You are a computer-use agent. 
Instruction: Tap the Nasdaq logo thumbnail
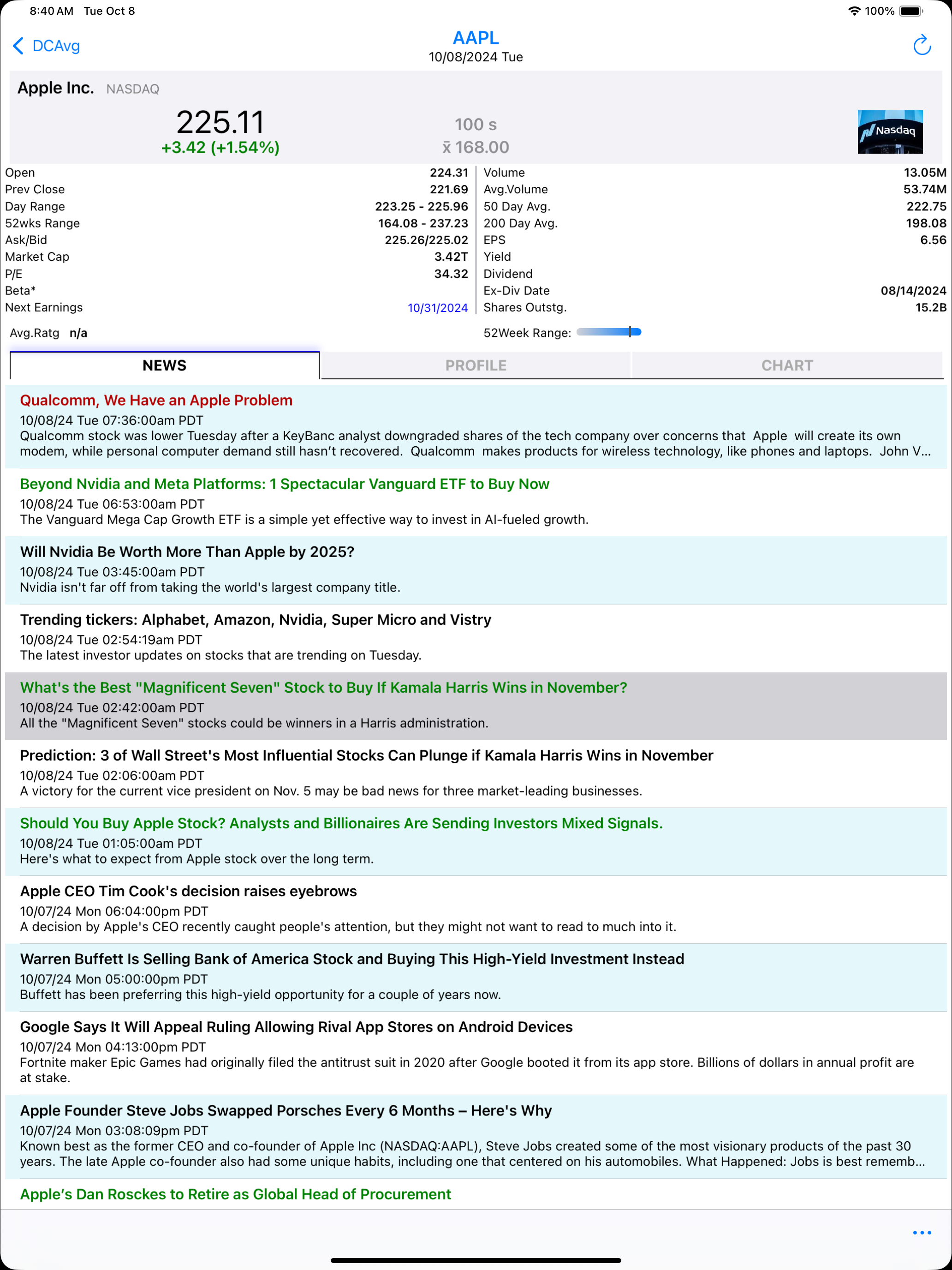890,132
